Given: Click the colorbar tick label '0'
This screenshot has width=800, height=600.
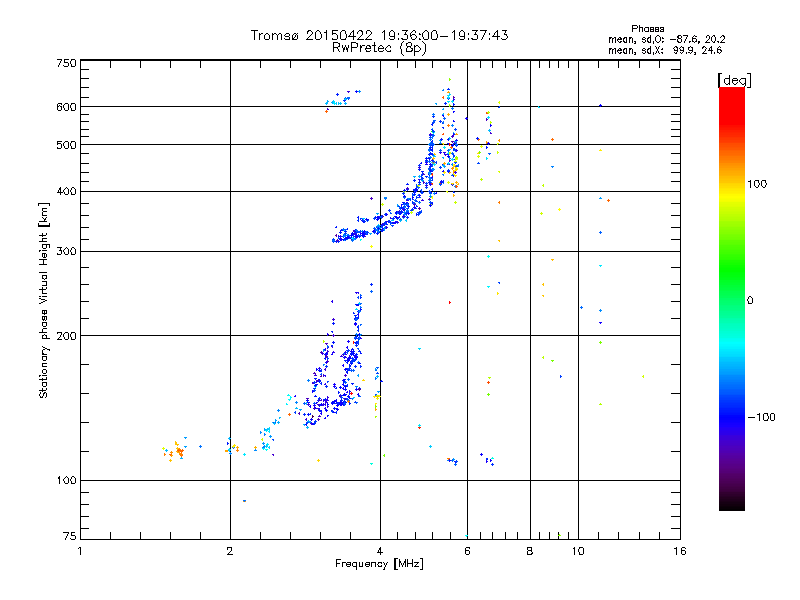Looking at the screenshot, I should [x=750, y=301].
